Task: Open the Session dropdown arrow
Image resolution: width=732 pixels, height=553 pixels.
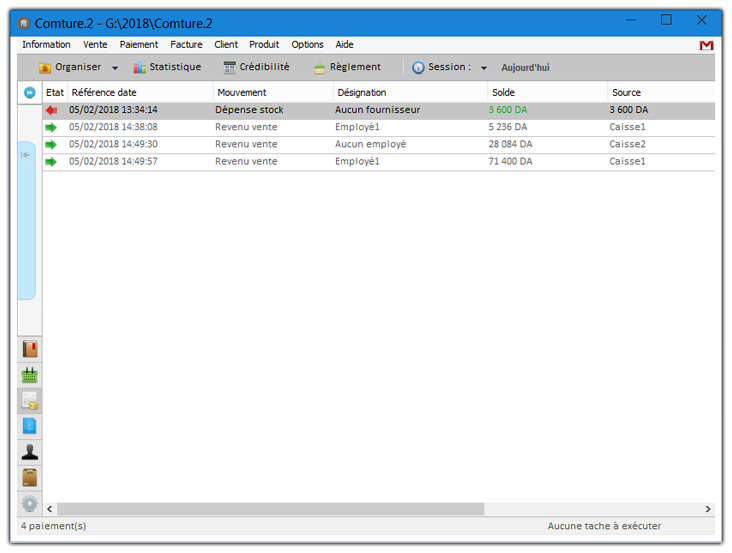Action: 484,68
